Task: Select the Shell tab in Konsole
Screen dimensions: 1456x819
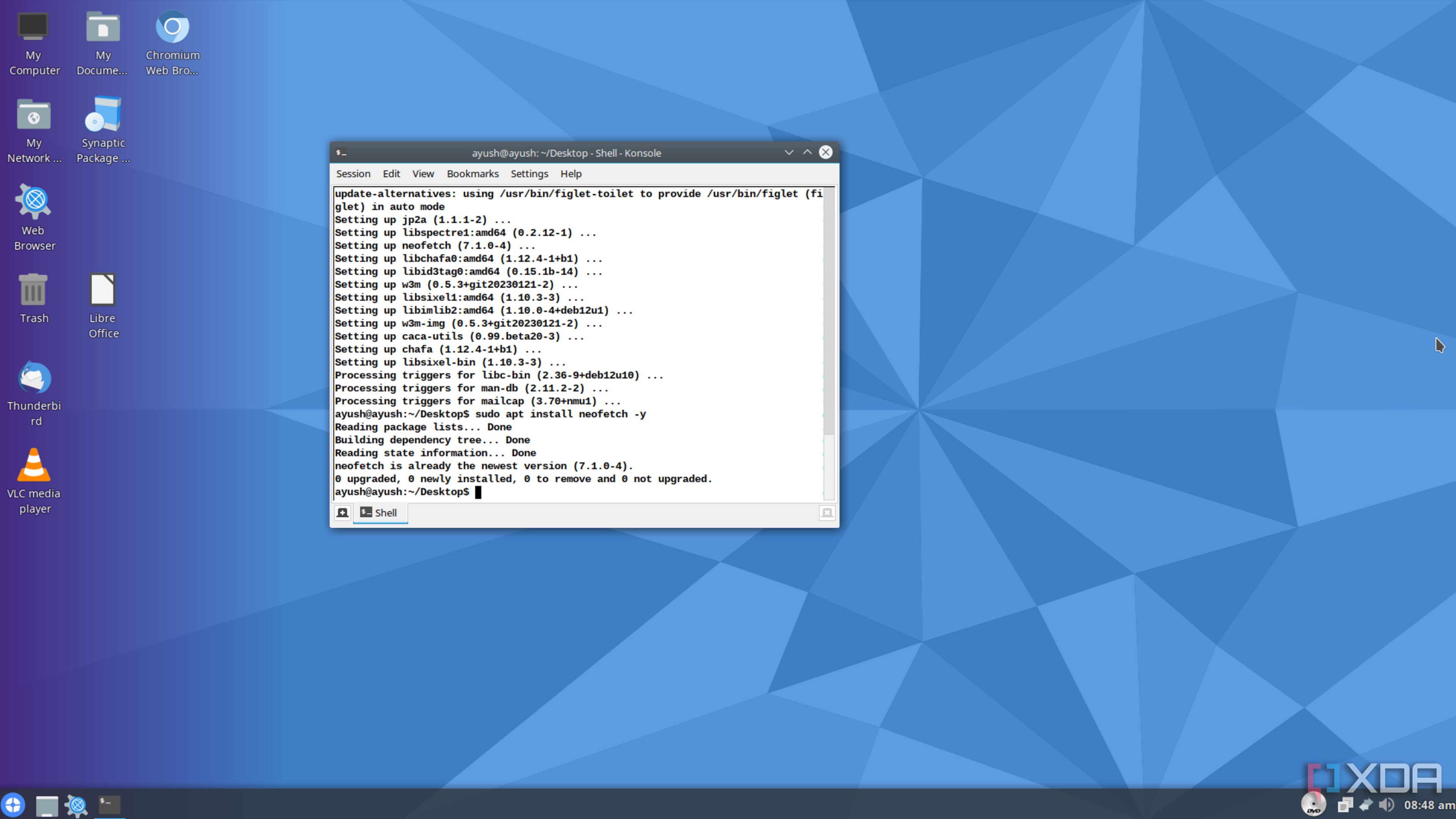Action: click(380, 513)
